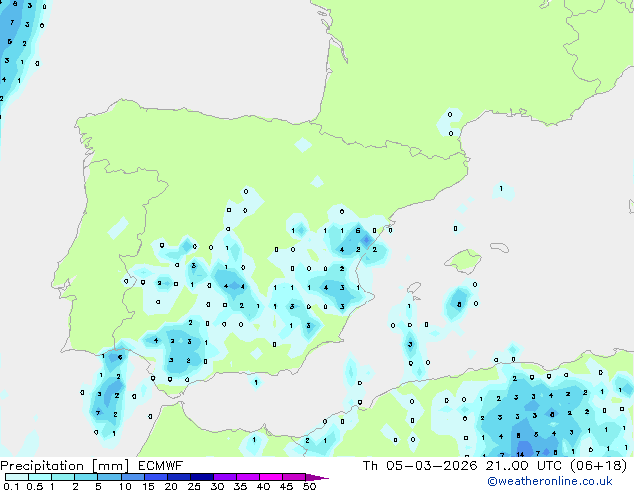Click the above-50 mm legend arrow tip

[317, 477]
